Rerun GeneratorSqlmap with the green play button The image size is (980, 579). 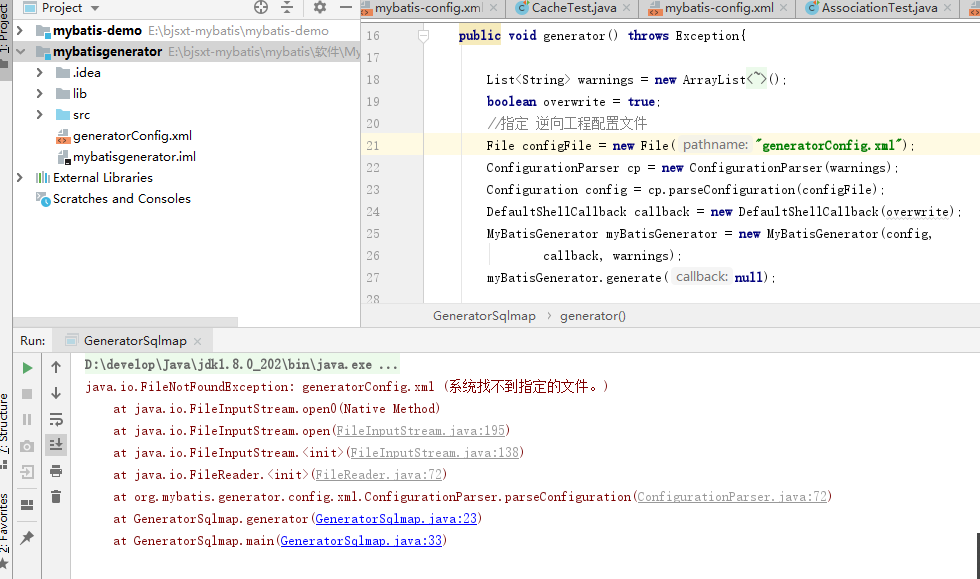point(27,368)
